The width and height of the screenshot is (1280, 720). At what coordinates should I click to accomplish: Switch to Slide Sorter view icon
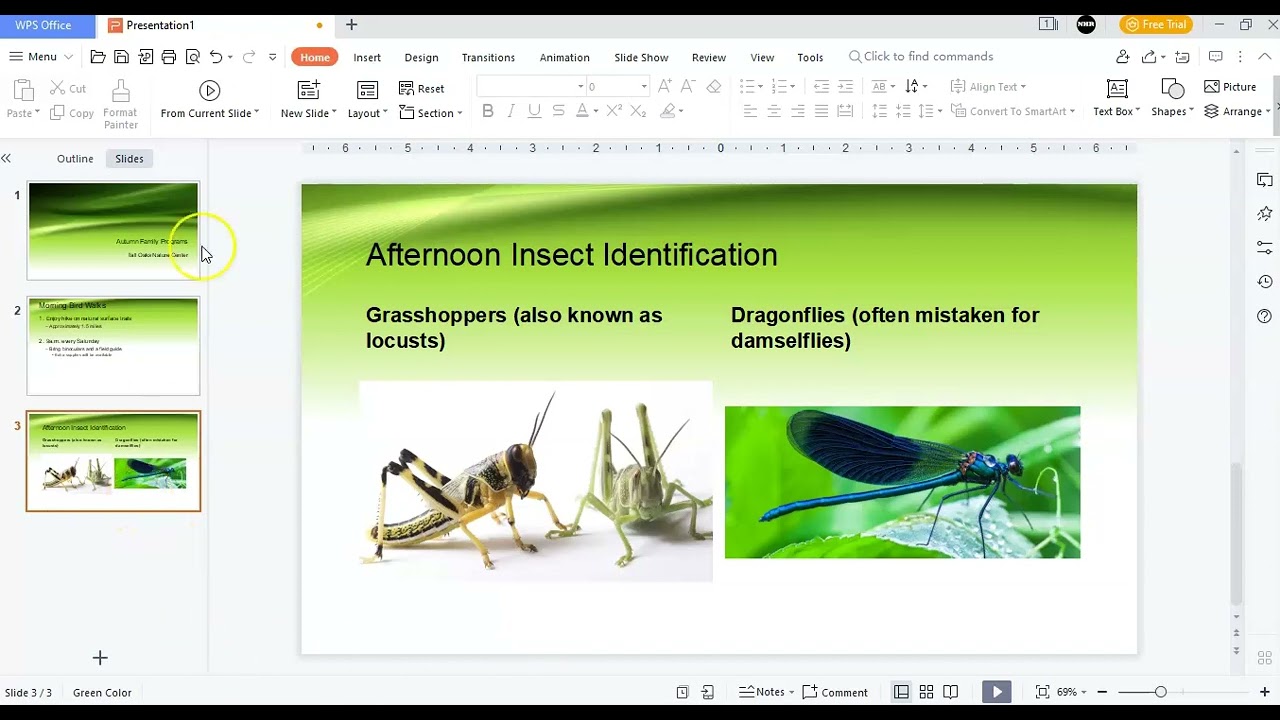926,692
